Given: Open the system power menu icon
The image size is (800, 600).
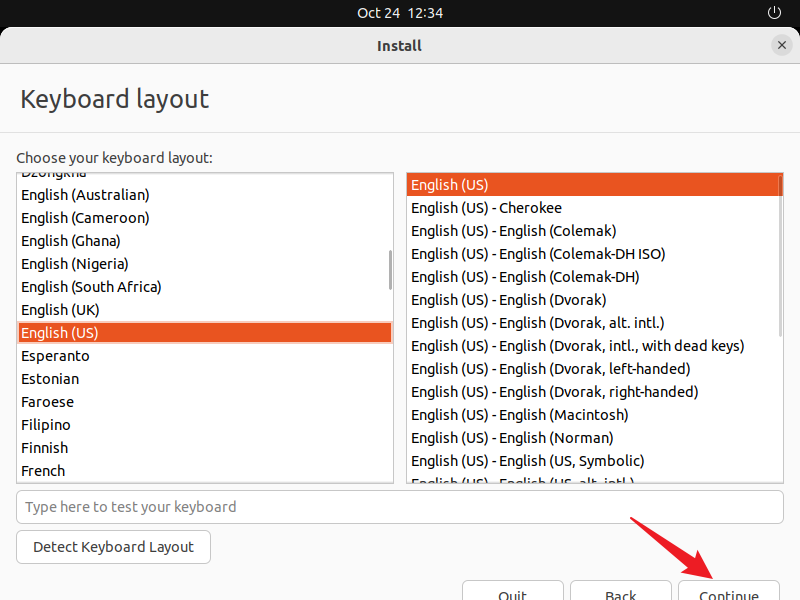Looking at the screenshot, I should [773, 13].
